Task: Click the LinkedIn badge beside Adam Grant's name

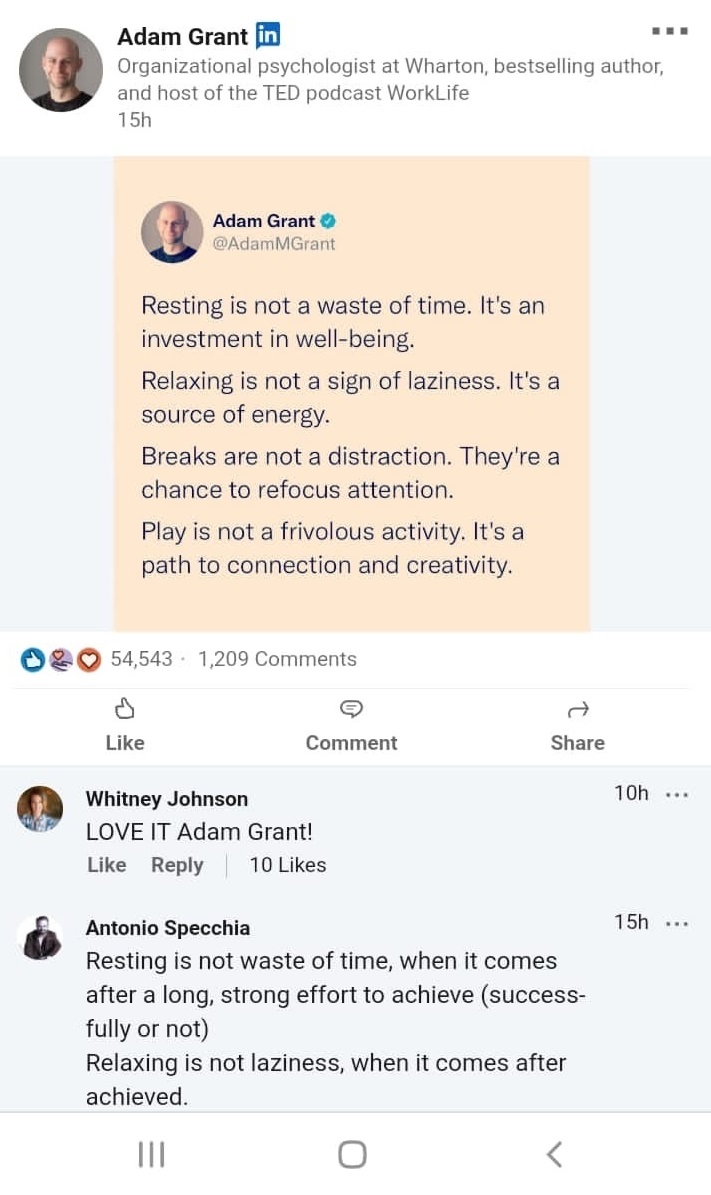Action: 268,36
